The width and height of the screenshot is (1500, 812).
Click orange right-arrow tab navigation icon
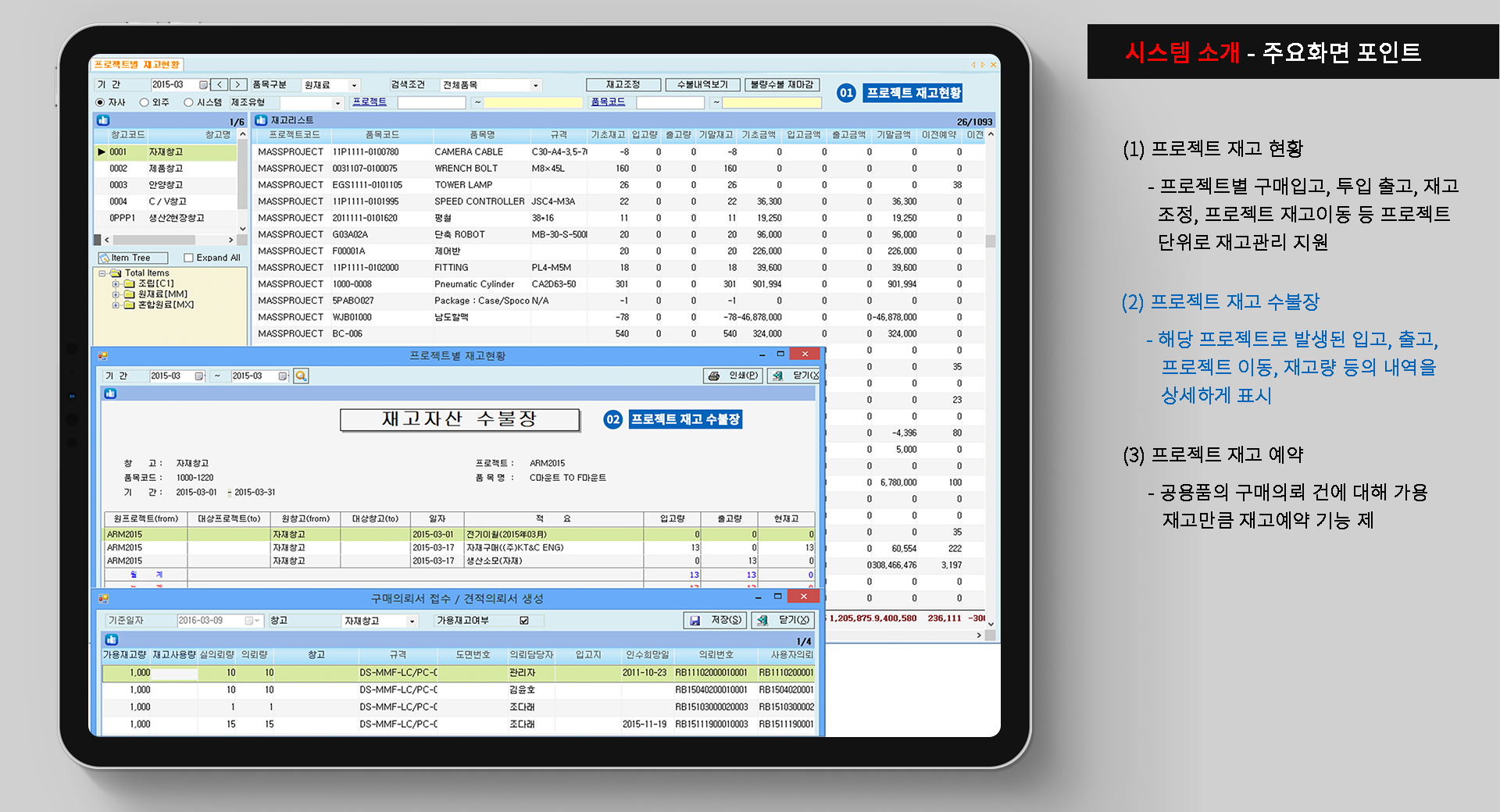click(983, 65)
